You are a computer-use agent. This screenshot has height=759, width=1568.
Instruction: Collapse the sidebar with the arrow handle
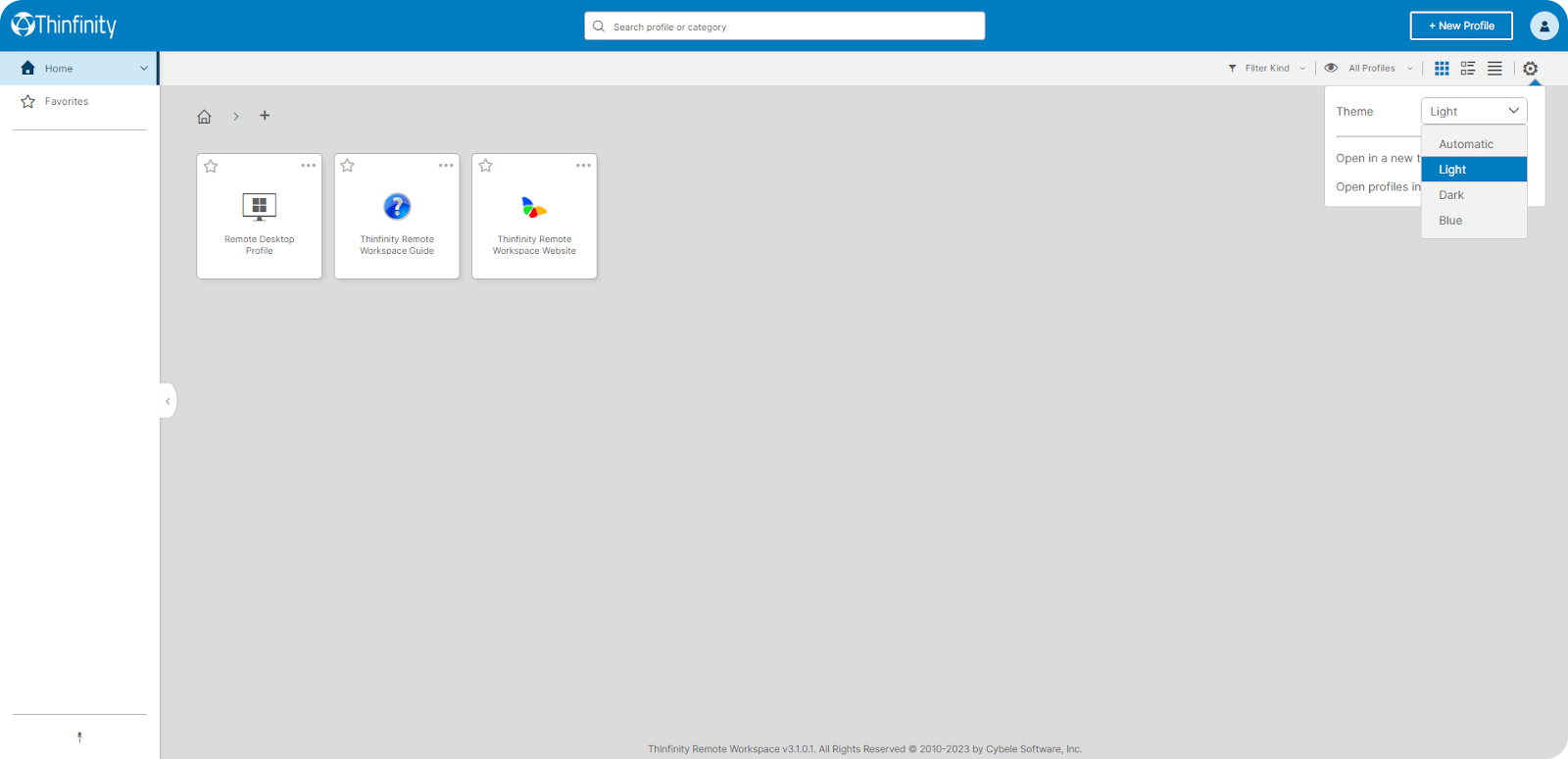tap(168, 401)
